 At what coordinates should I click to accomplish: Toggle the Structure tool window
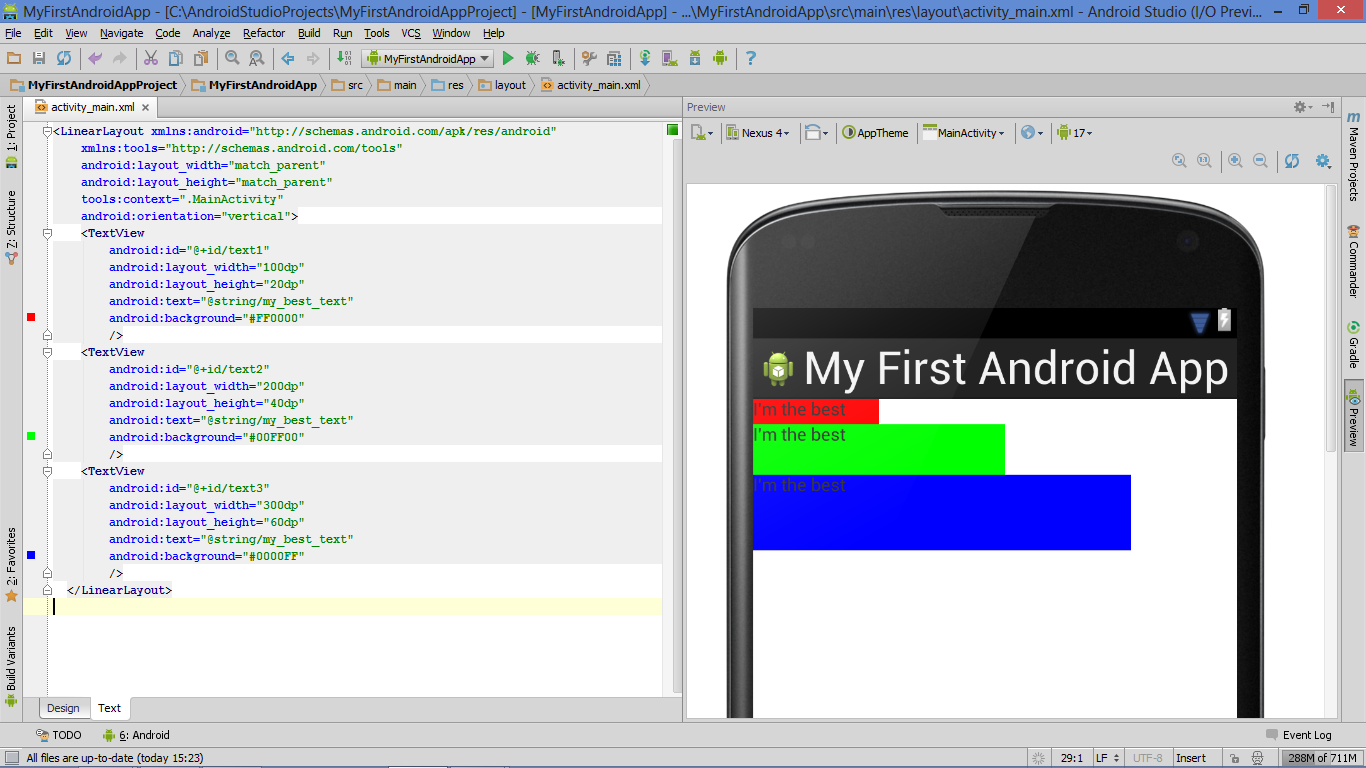pyautogui.click(x=11, y=226)
